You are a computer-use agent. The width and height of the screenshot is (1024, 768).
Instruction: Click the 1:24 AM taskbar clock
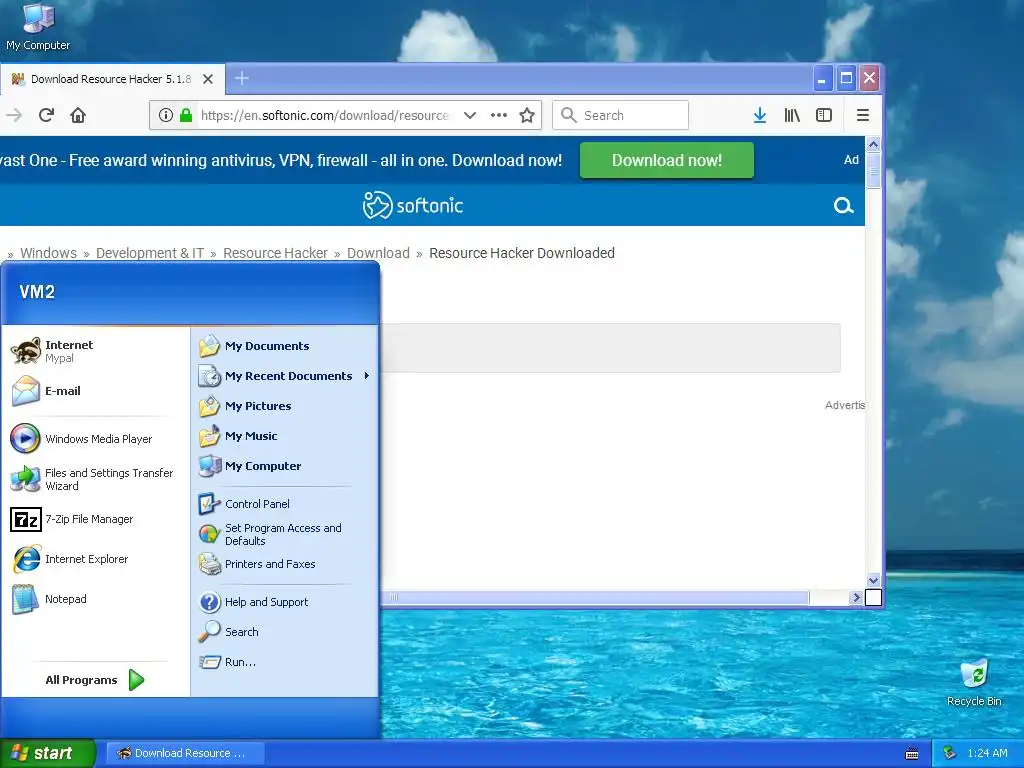pyautogui.click(x=987, y=753)
